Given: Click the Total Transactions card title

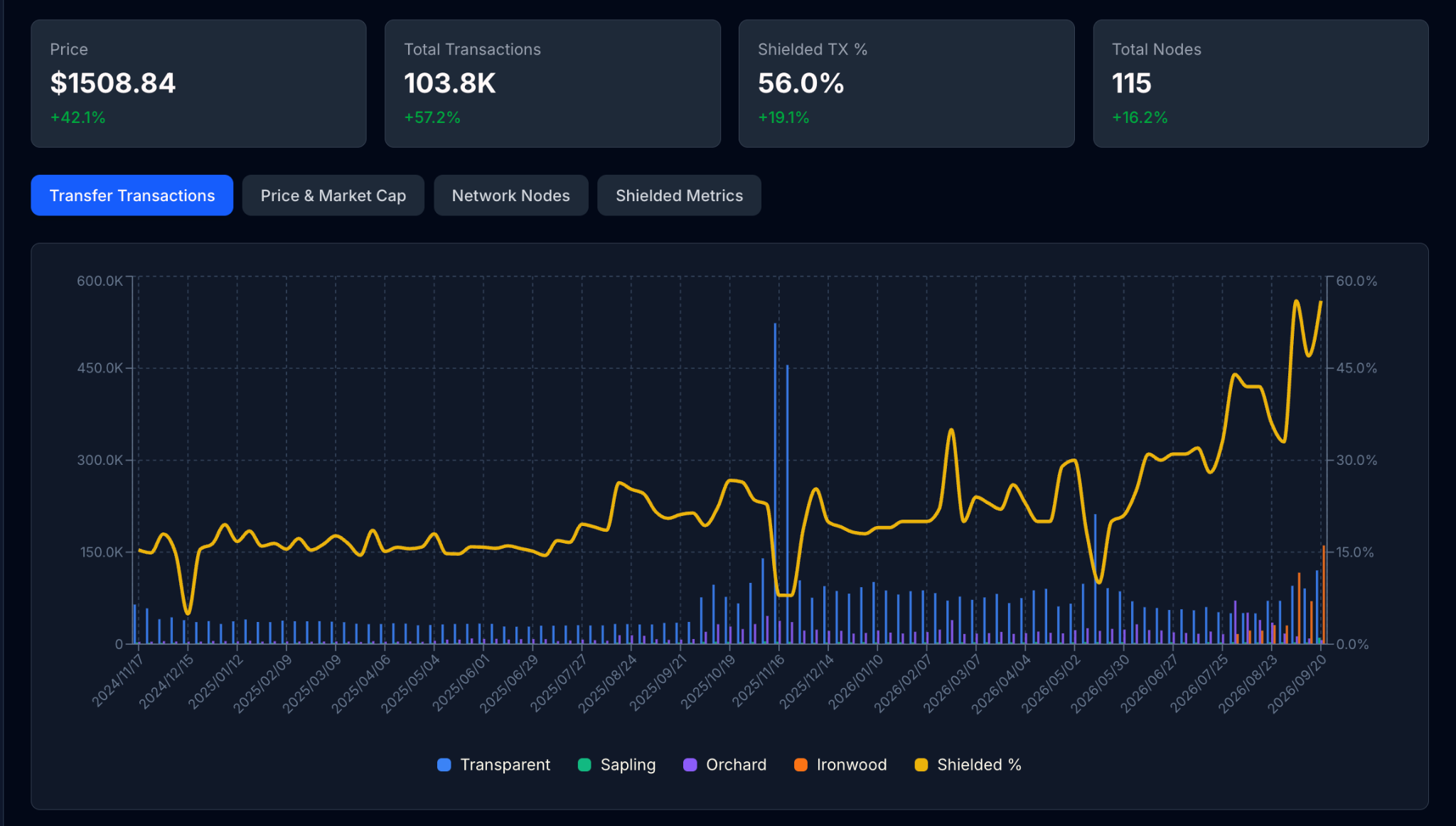Looking at the screenshot, I should pyautogui.click(x=472, y=49).
